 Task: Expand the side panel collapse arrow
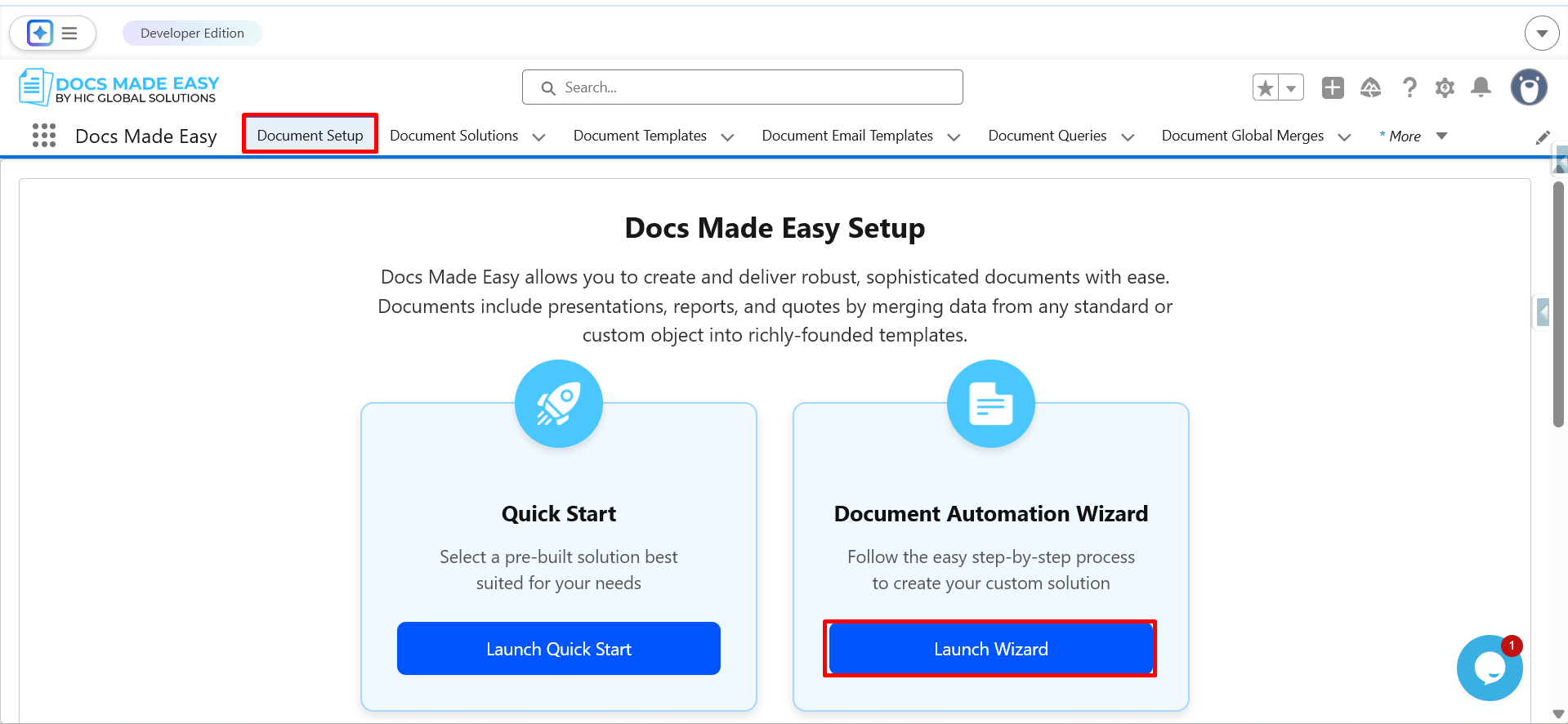(1543, 312)
